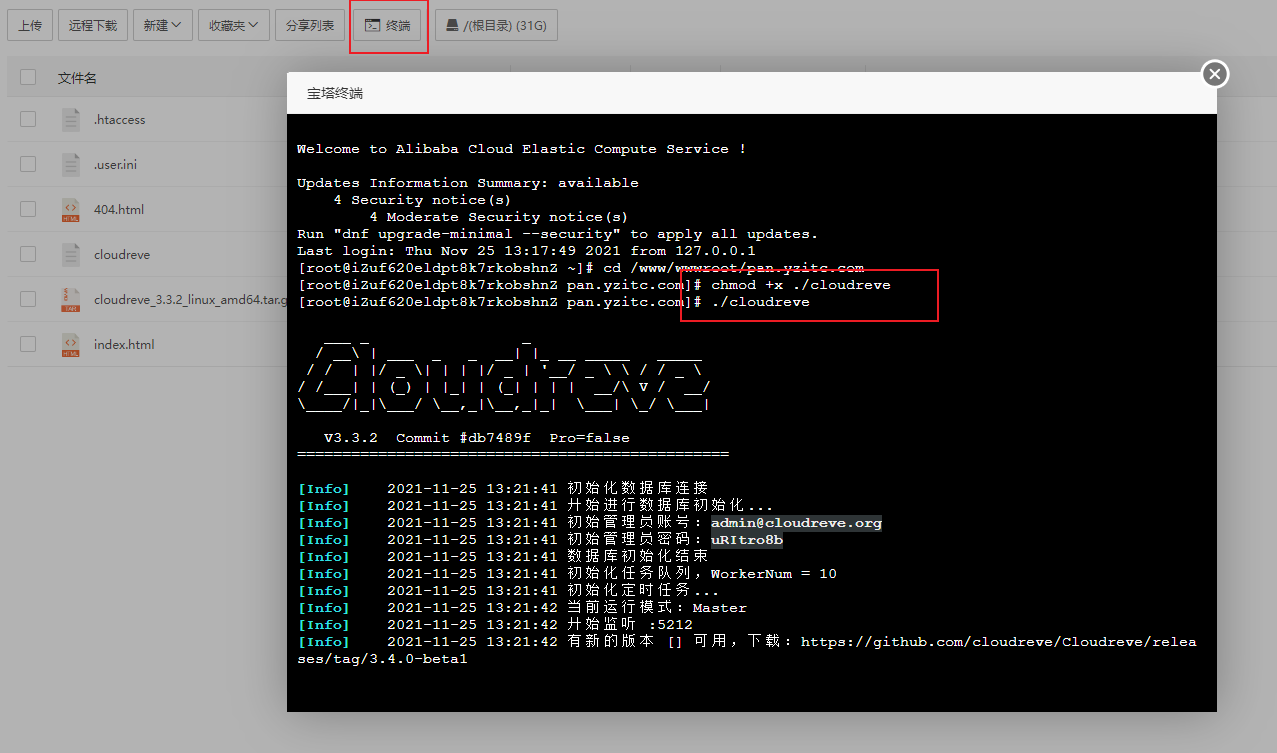Click the cloudreve tar.gz archive icon
Image resolution: width=1277 pixels, height=753 pixels.
click(x=70, y=300)
